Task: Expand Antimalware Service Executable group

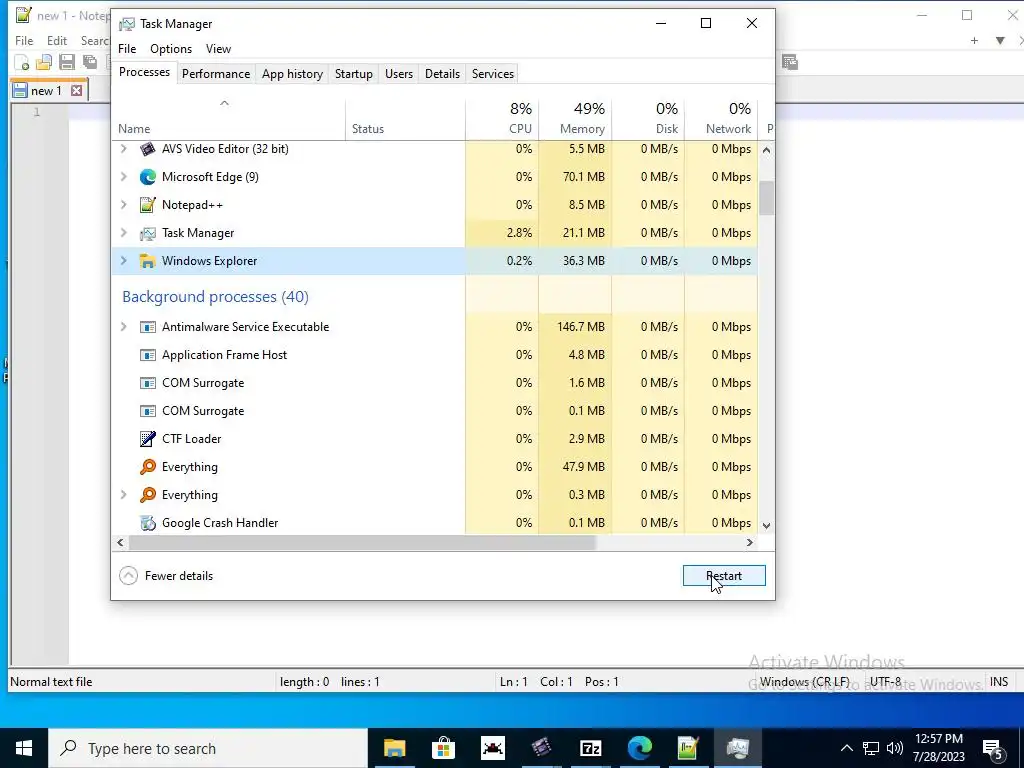Action: pyautogui.click(x=123, y=327)
